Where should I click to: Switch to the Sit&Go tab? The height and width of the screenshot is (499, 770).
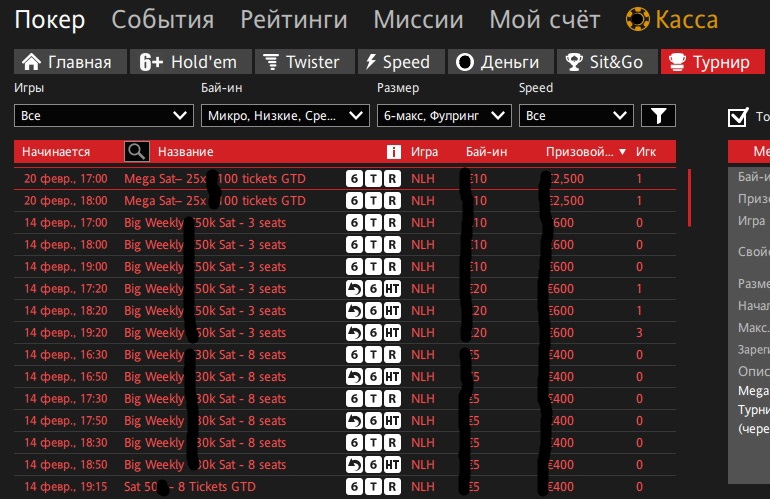point(607,62)
